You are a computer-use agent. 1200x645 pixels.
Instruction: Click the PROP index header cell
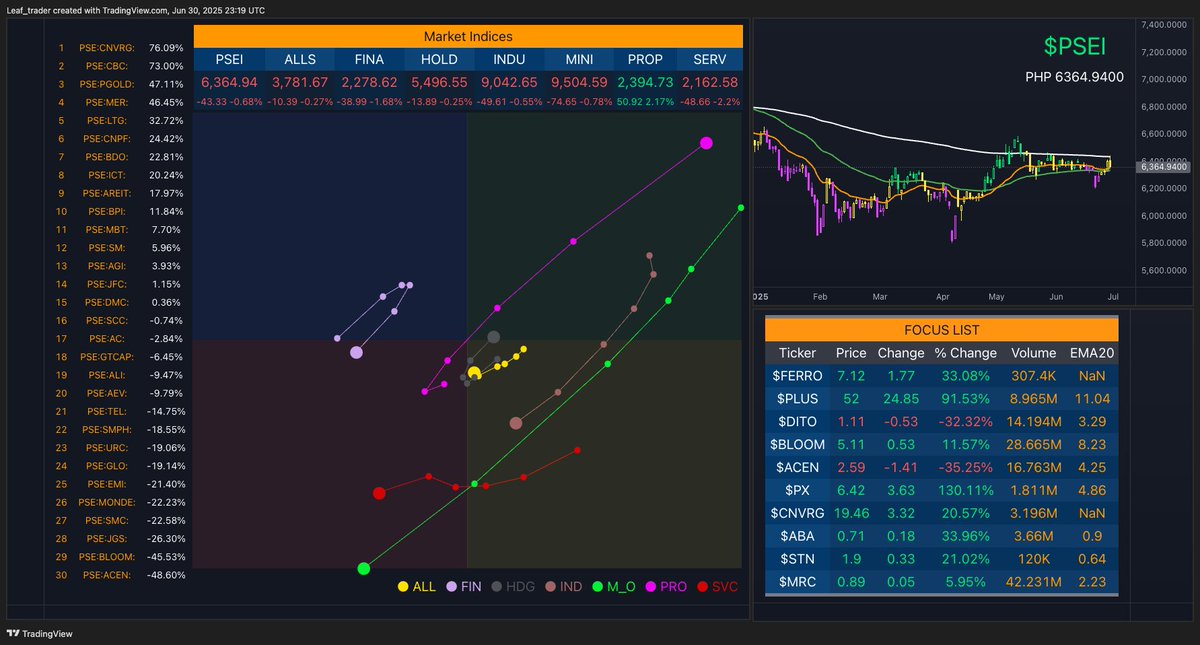[x=645, y=59]
